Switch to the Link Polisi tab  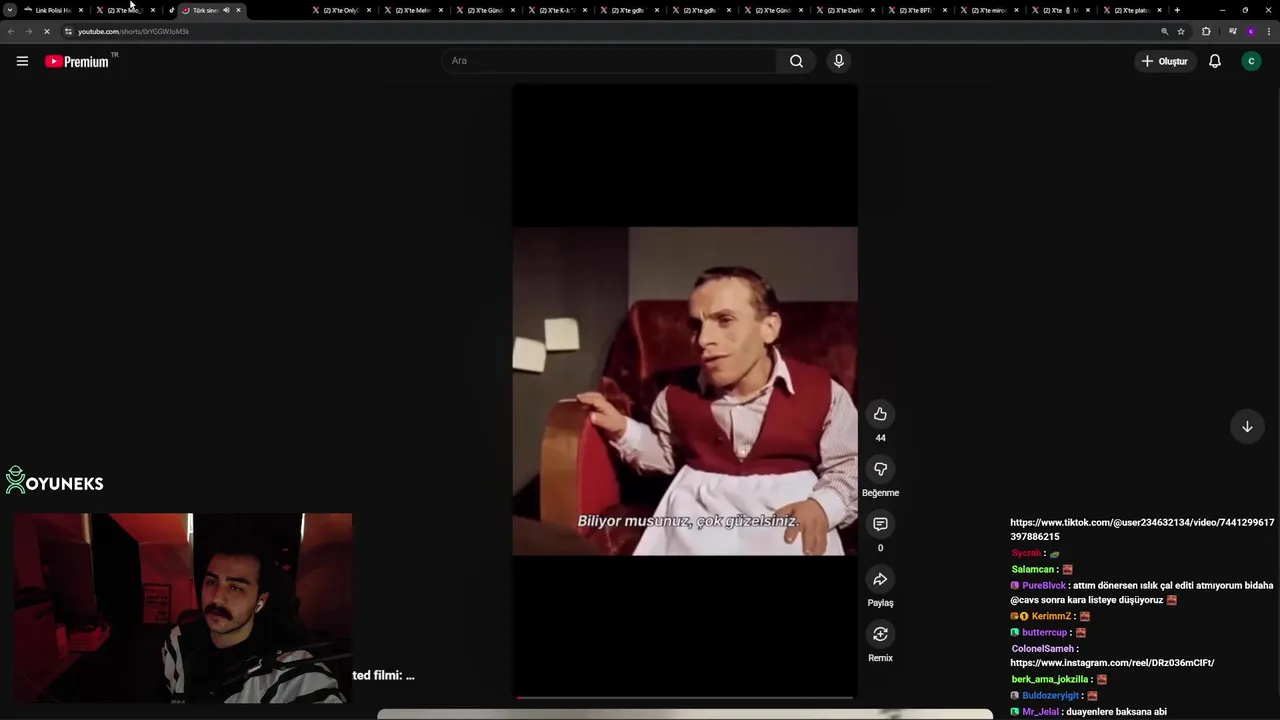[x=52, y=10]
